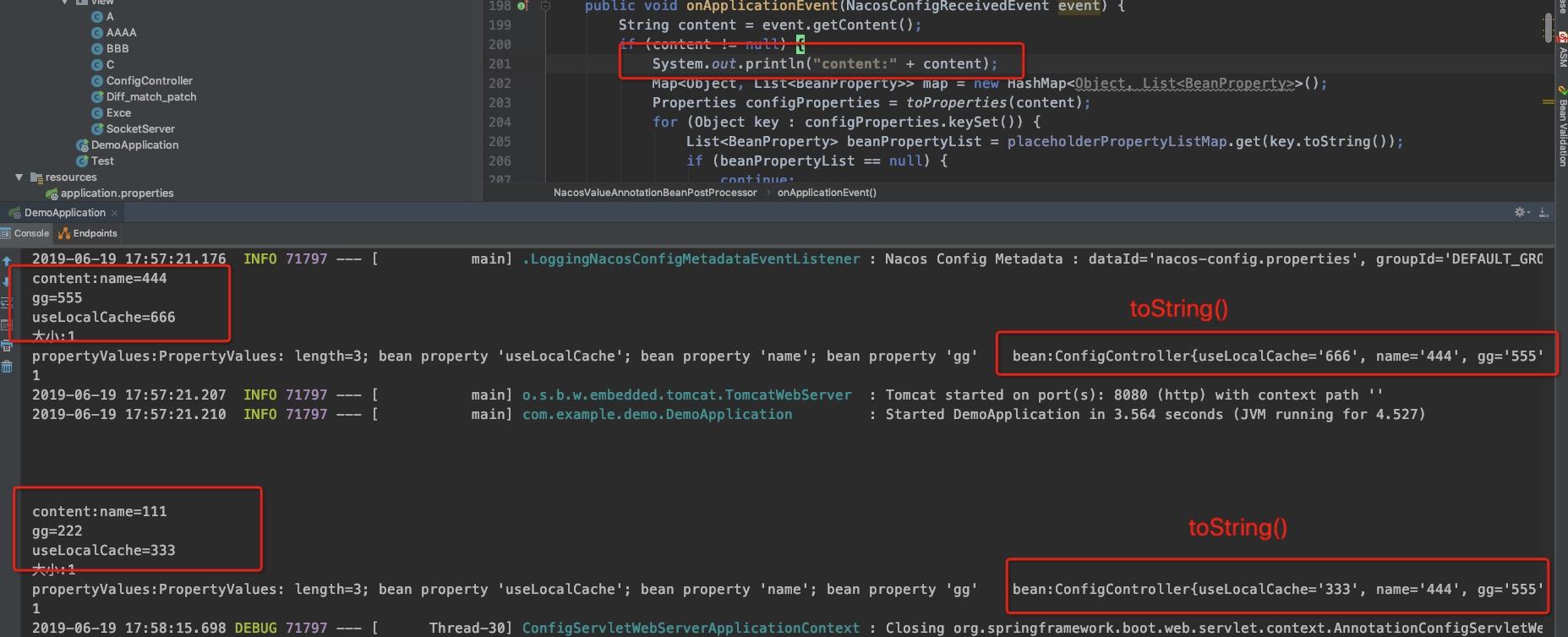Click the TomcatWebServer logger name in console
The height and width of the screenshot is (637, 1568).
(x=686, y=395)
